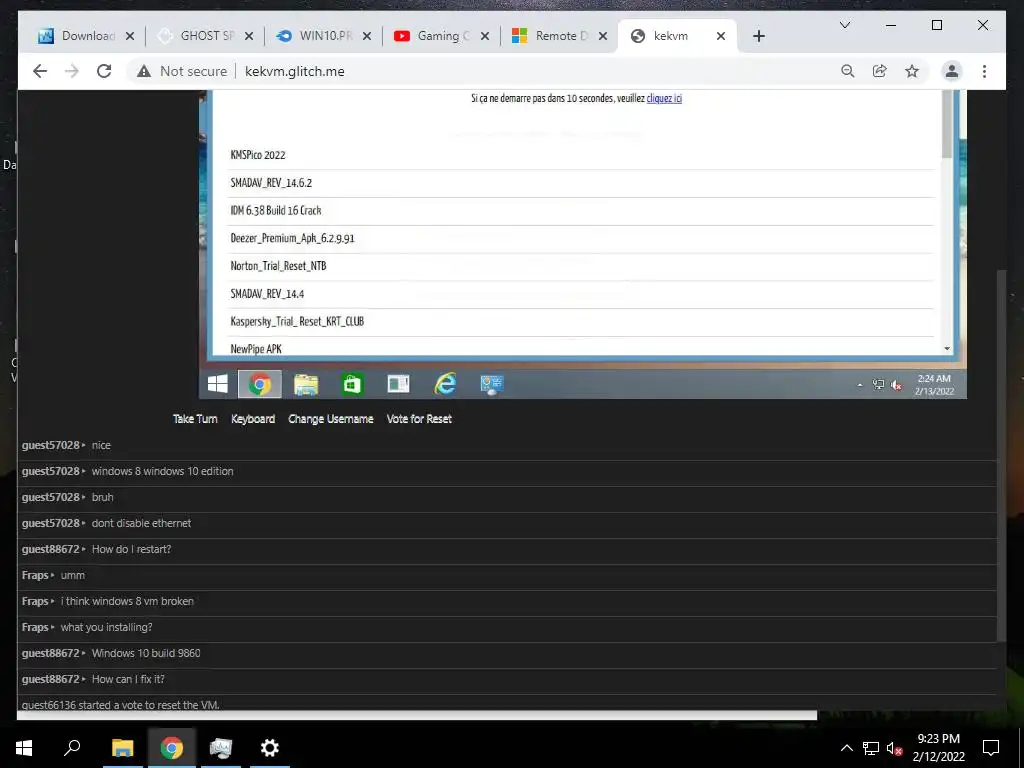Open IDM 6.38 Build 16 Crack entry

(x=276, y=210)
